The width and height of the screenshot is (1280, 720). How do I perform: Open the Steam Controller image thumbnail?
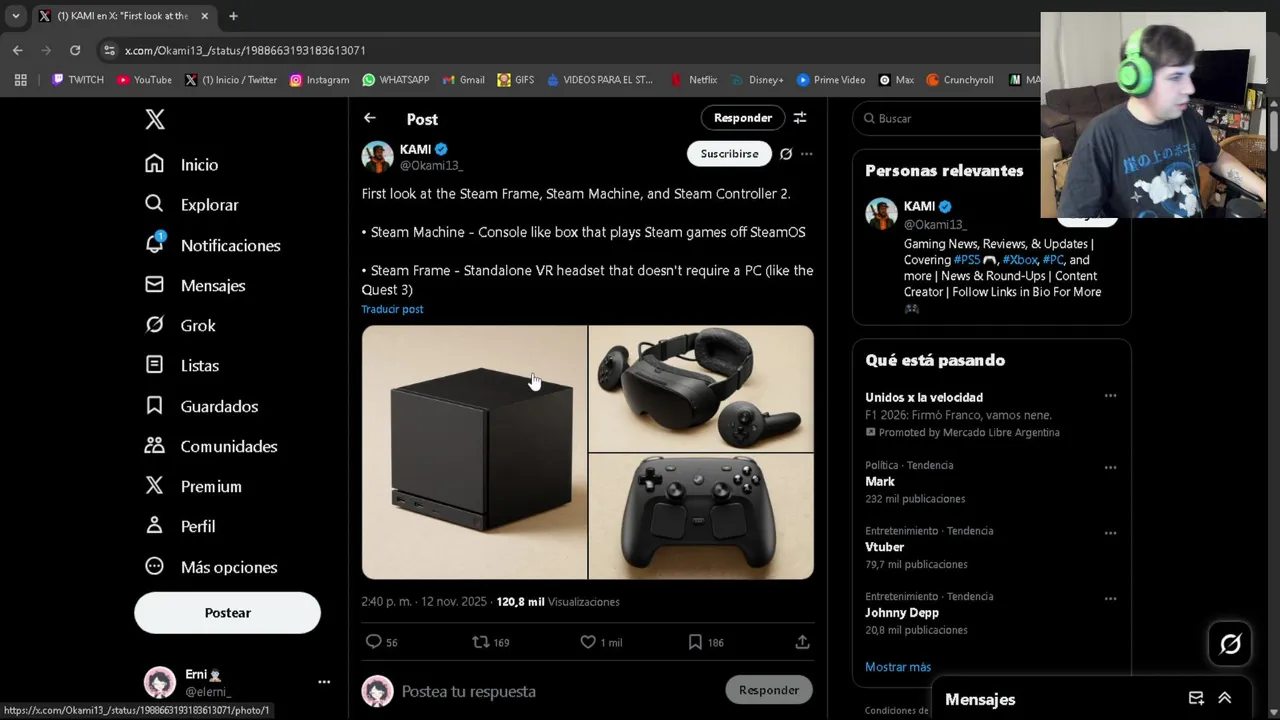tap(701, 516)
